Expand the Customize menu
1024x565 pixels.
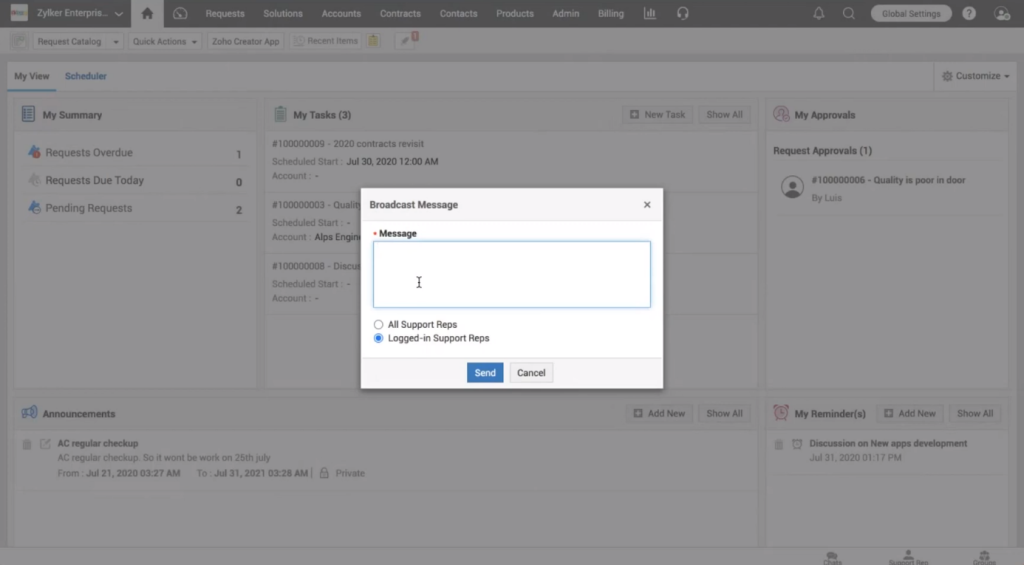(976, 76)
